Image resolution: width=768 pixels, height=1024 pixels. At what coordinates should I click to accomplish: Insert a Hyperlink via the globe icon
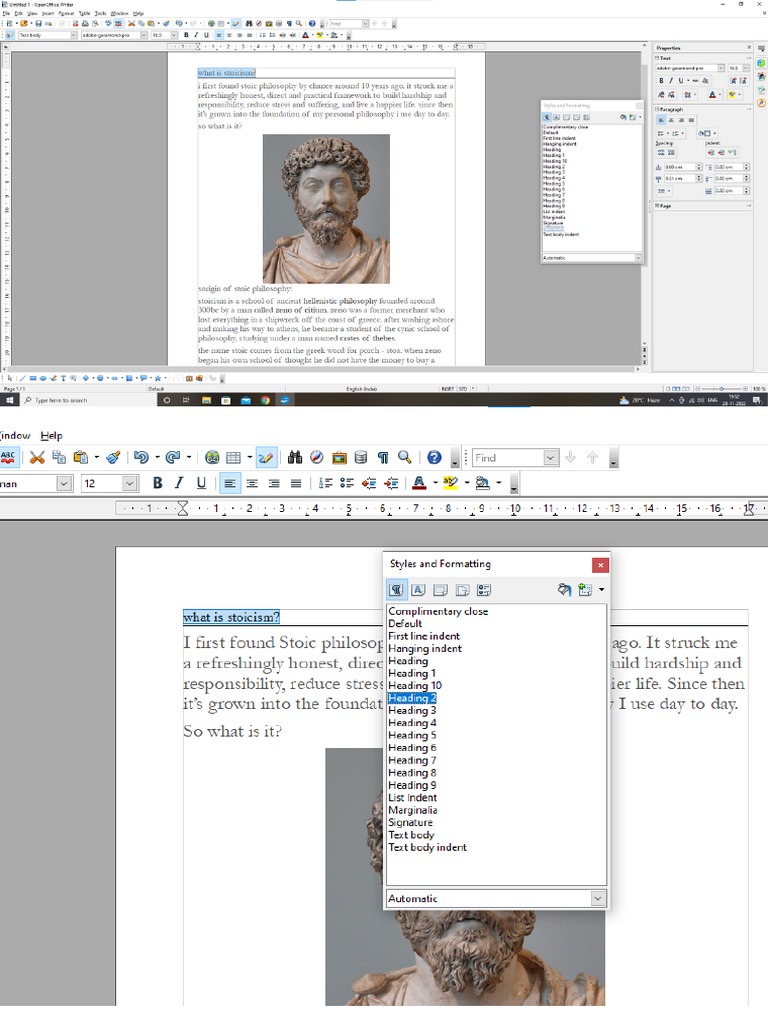pyautogui.click(x=212, y=458)
